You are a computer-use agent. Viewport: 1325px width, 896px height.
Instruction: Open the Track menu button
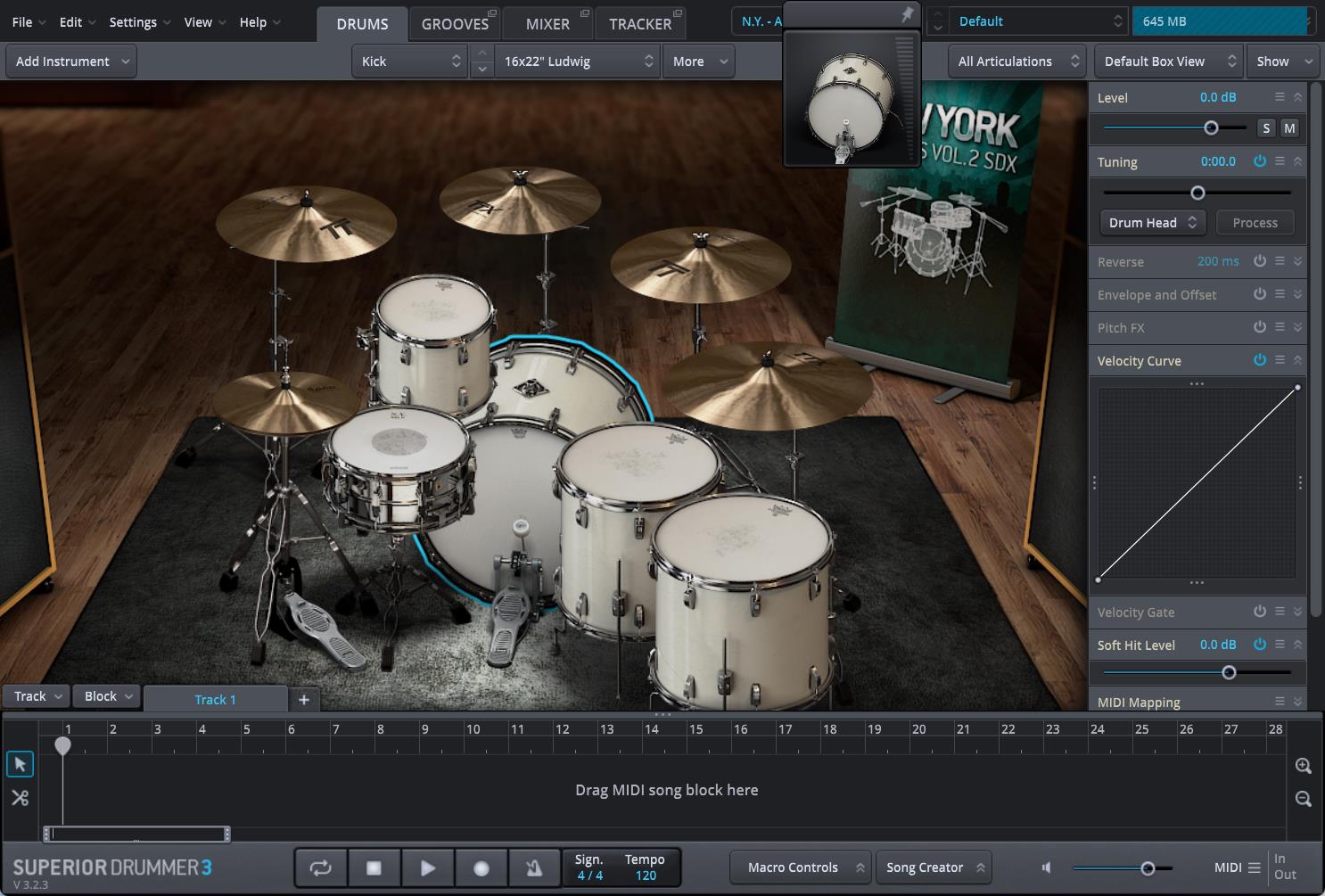[x=36, y=696]
